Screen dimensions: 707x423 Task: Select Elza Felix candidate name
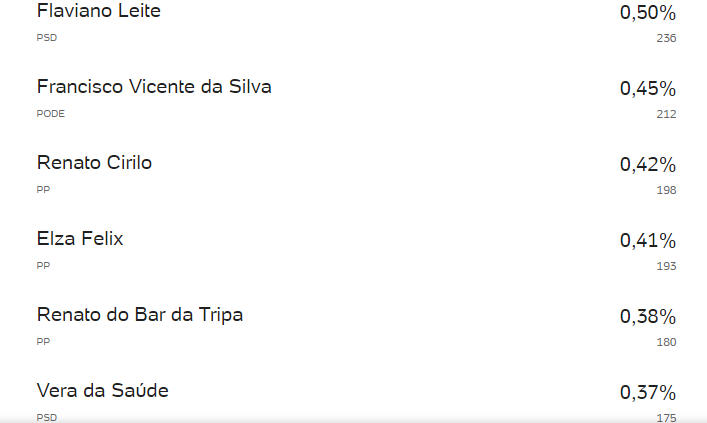click(x=80, y=239)
